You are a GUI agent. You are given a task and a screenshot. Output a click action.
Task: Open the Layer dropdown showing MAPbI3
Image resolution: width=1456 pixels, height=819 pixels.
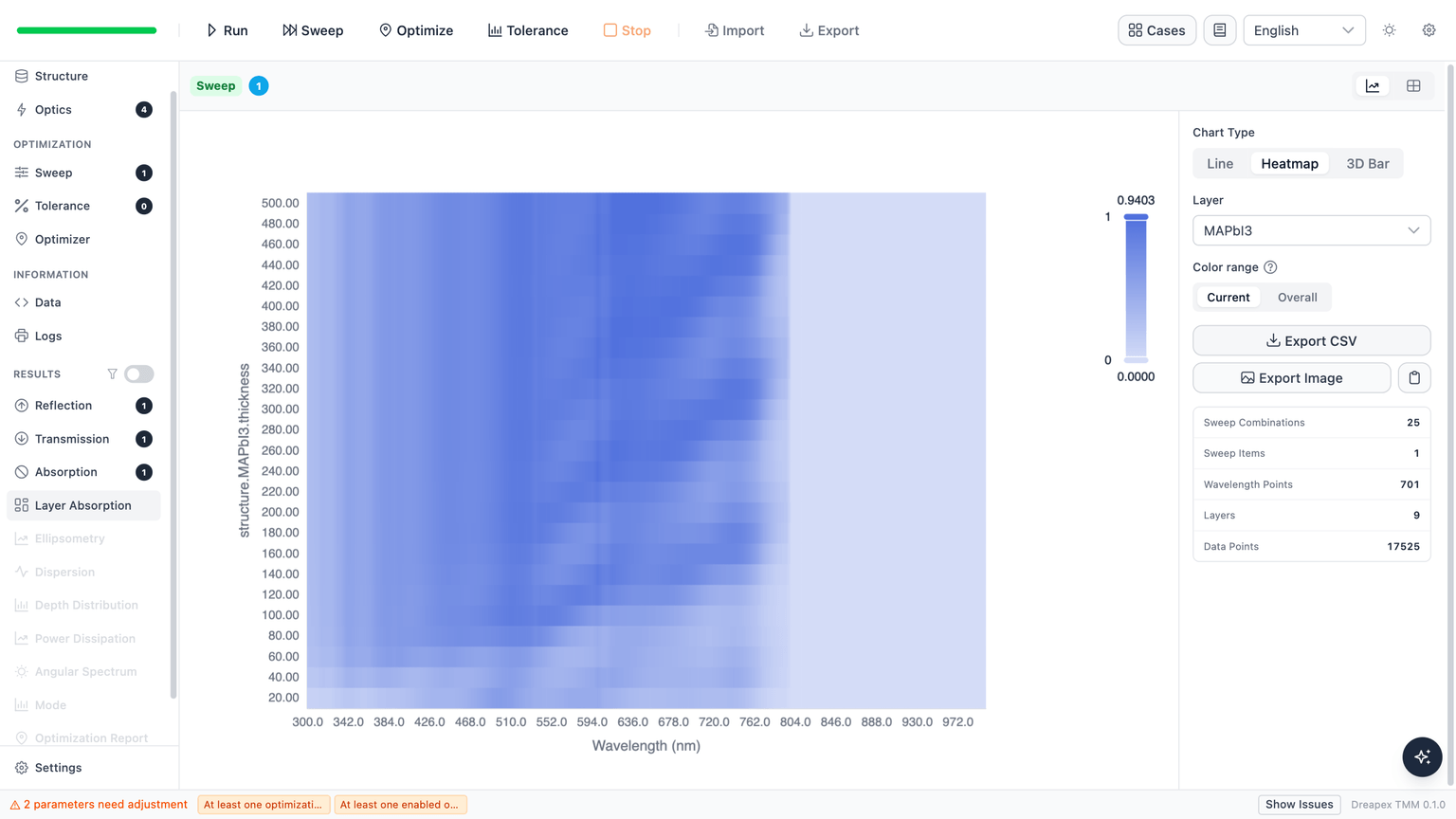1311,230
